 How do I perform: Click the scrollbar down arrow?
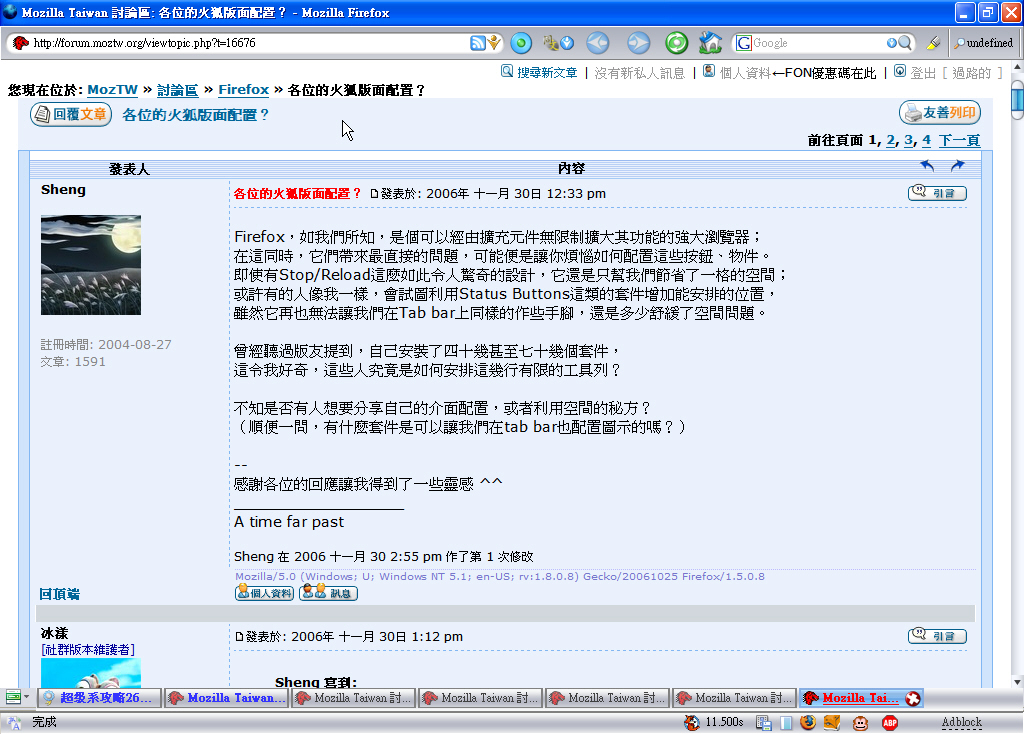tap(1017, 682)
